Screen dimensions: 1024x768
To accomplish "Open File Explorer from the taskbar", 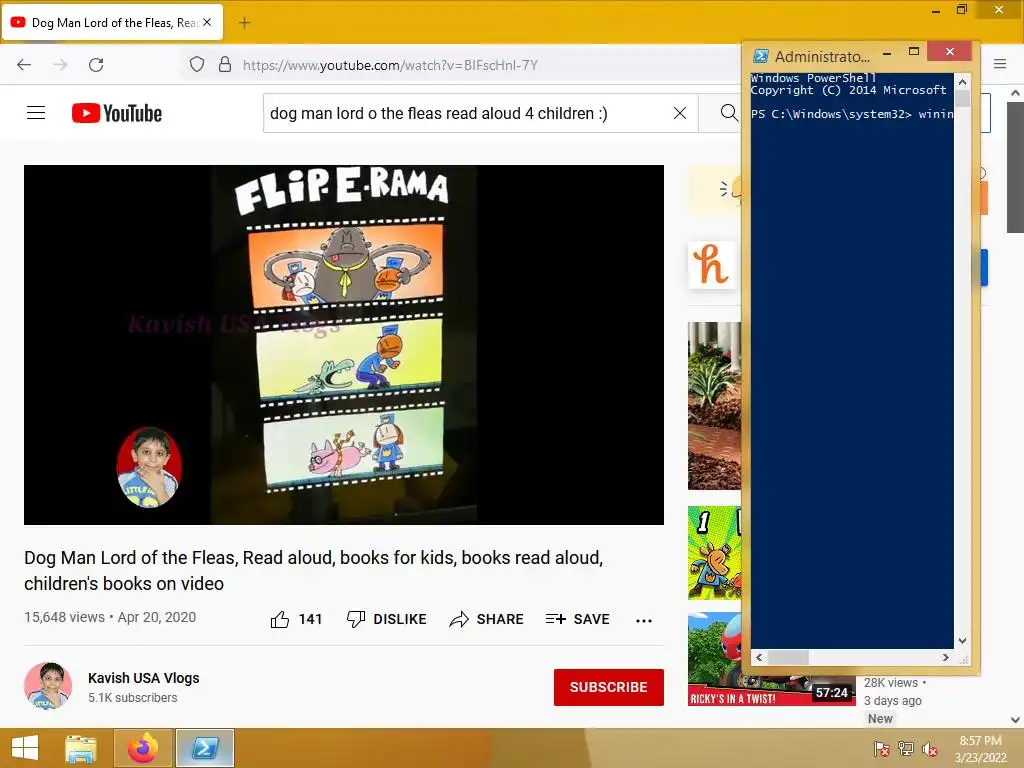I will [x=81, y=748].
